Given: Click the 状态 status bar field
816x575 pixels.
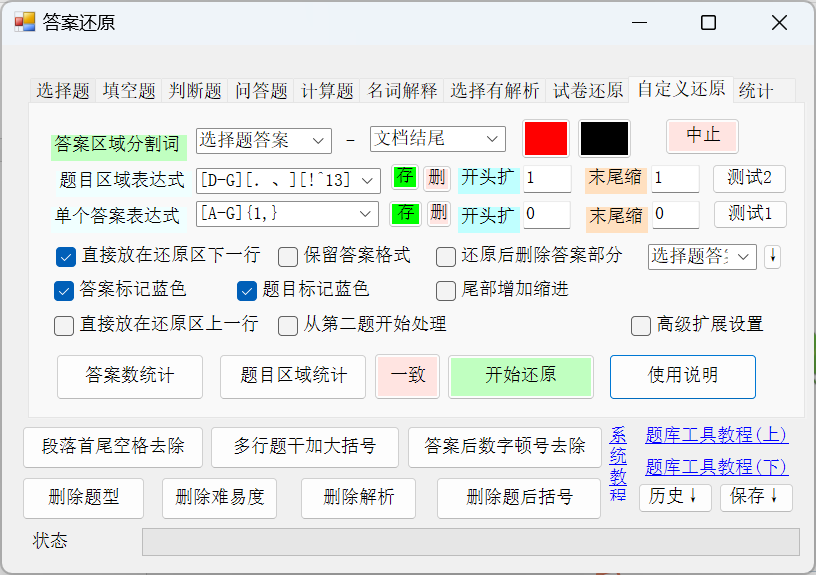Looking at the screenshot, I should (471, 542).
